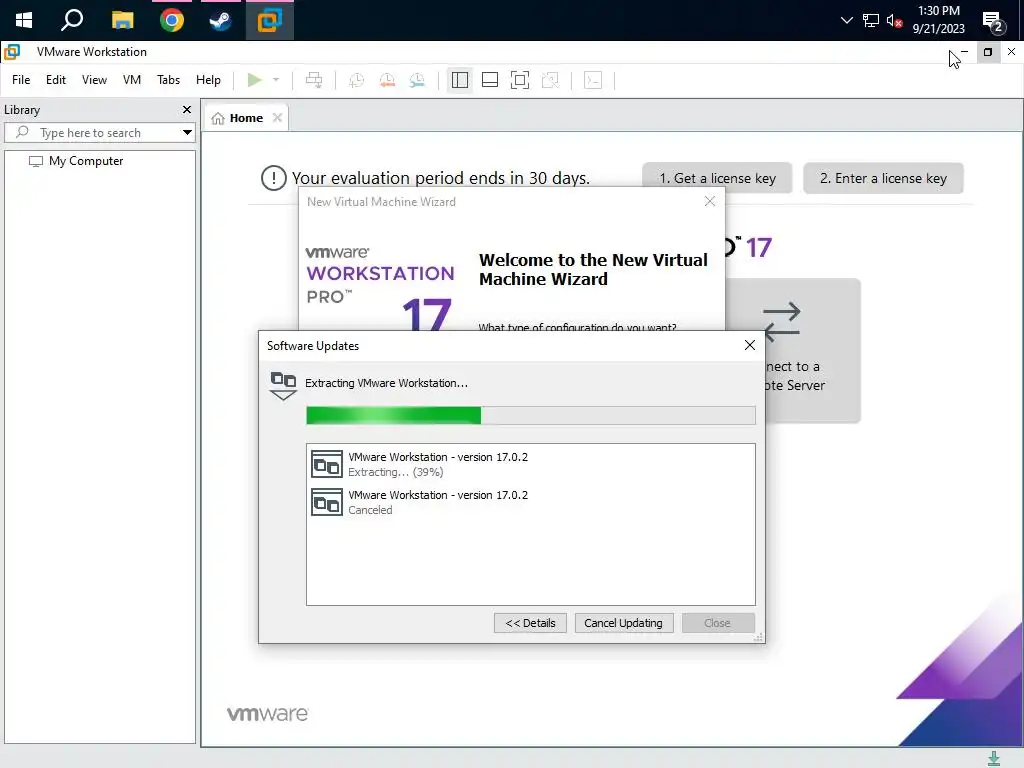Open Steam from the taskbar
The height and width of the screenshot is (768, 1024).
220,20
